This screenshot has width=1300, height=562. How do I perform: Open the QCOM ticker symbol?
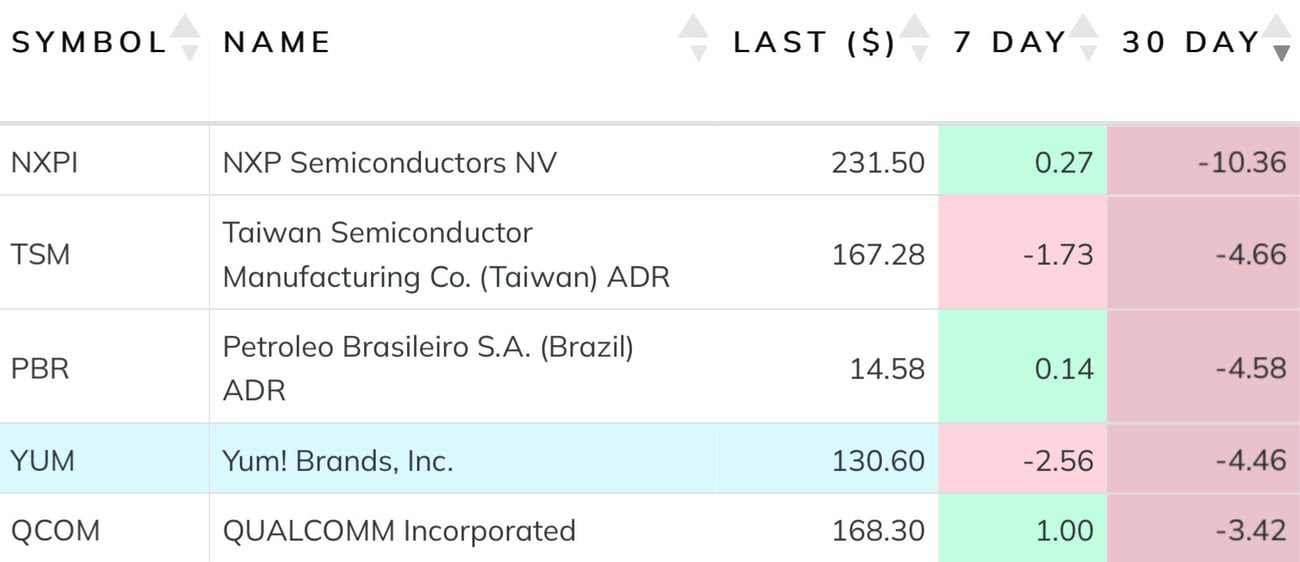click(x=55, y=530)
